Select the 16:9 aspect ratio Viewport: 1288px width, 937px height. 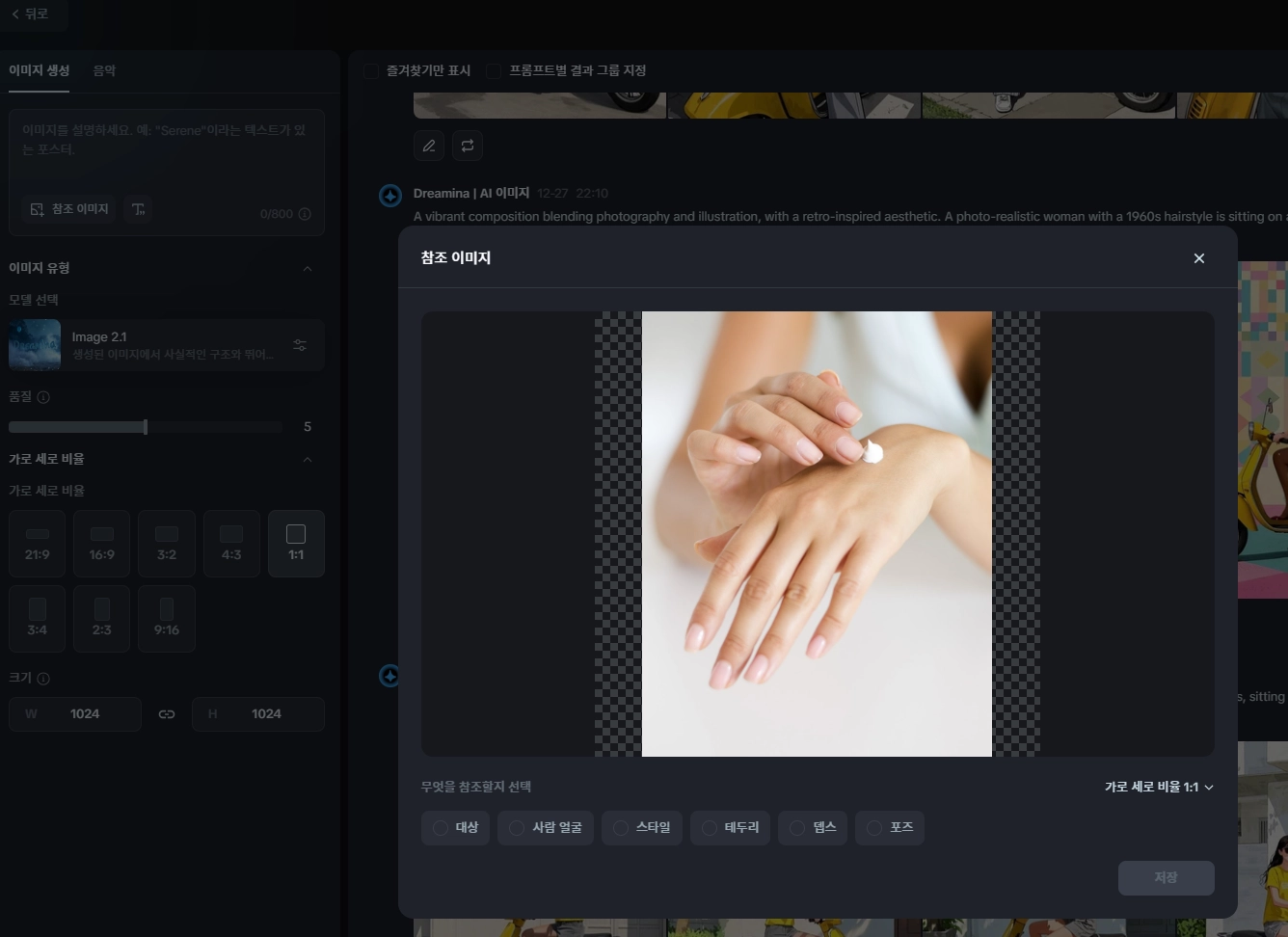click(x=102, y=544)
